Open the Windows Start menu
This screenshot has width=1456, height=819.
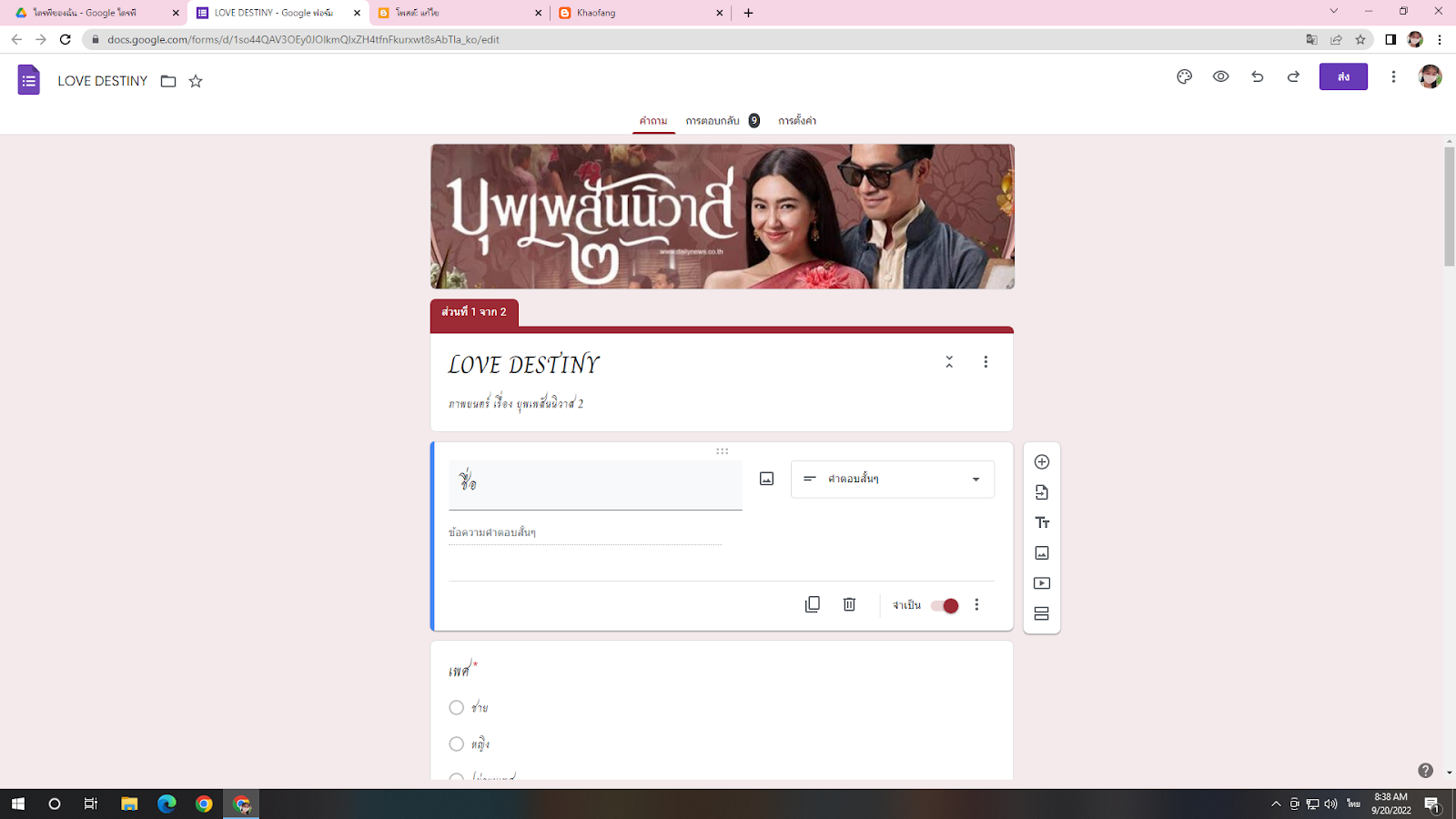click(x=18, y=804)
